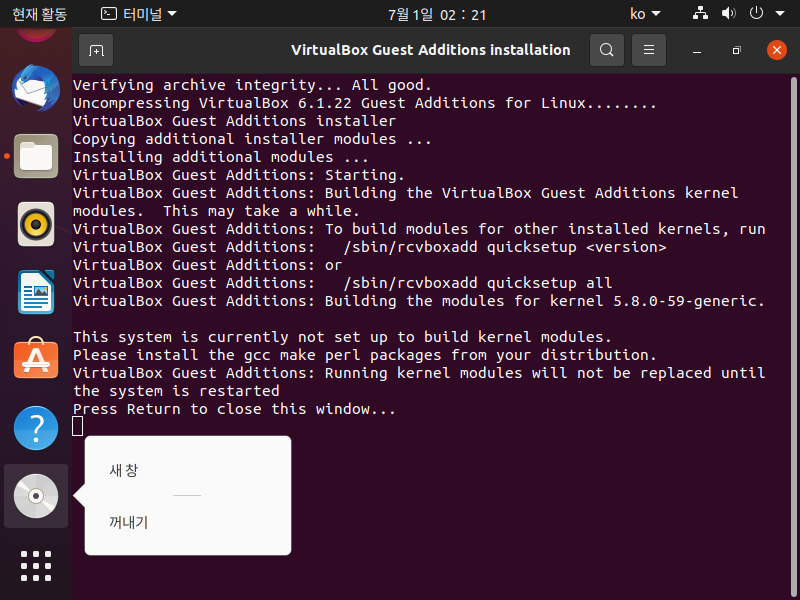
Task: Click the line 'Please install the gcc make perl packages'
Action: (x=365, y=355)
